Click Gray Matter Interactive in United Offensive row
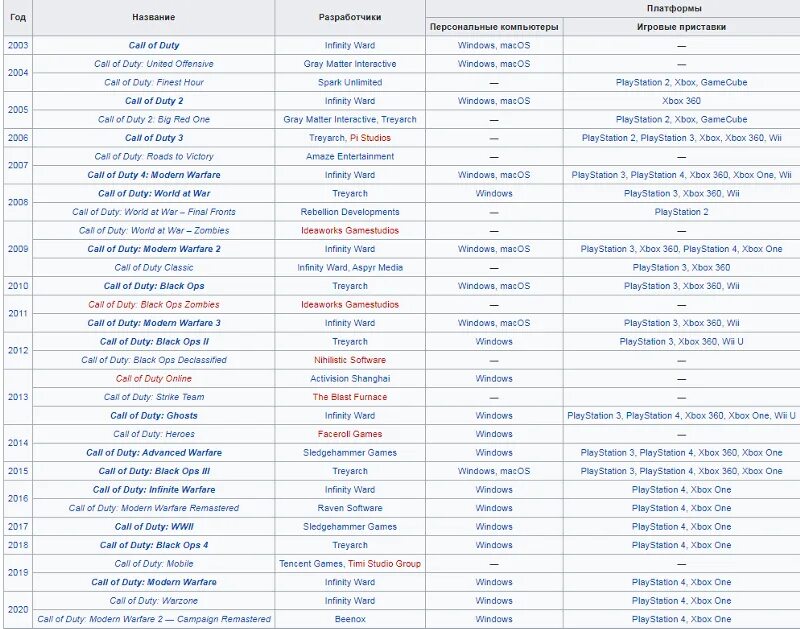800x629 pixels. (349, 64)
